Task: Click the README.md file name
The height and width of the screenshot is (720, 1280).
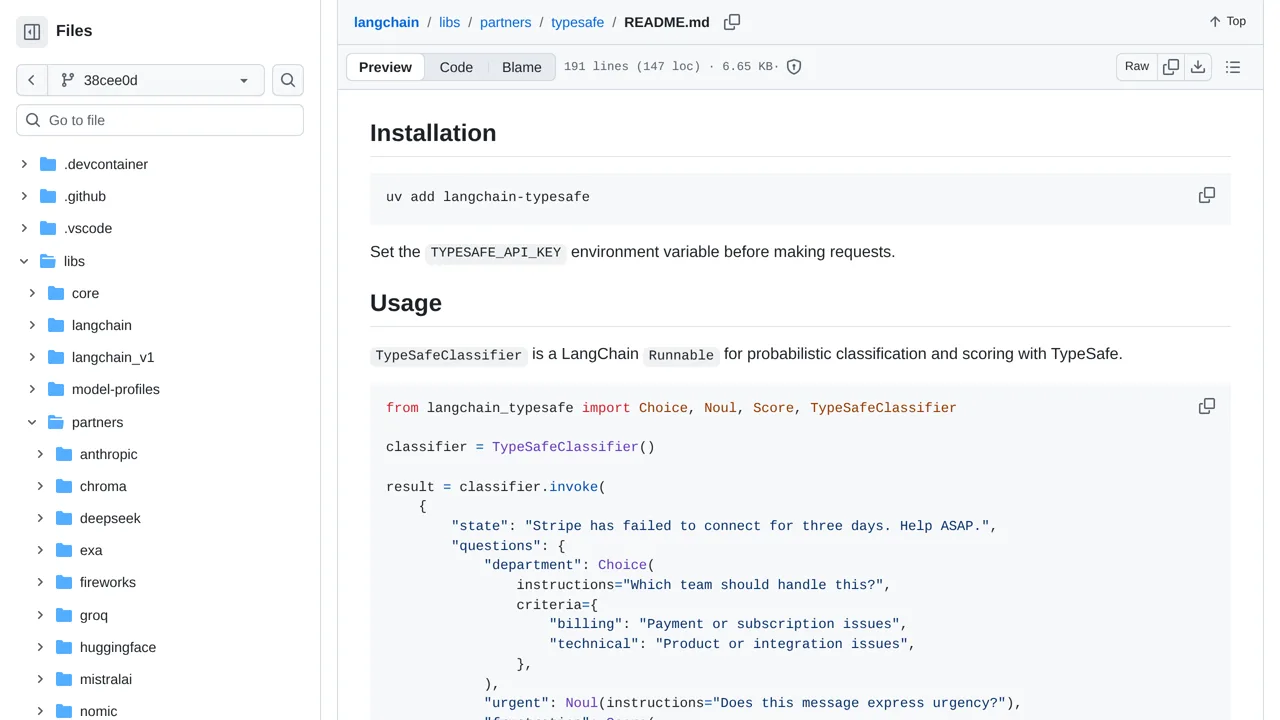Action: point(667,22)
